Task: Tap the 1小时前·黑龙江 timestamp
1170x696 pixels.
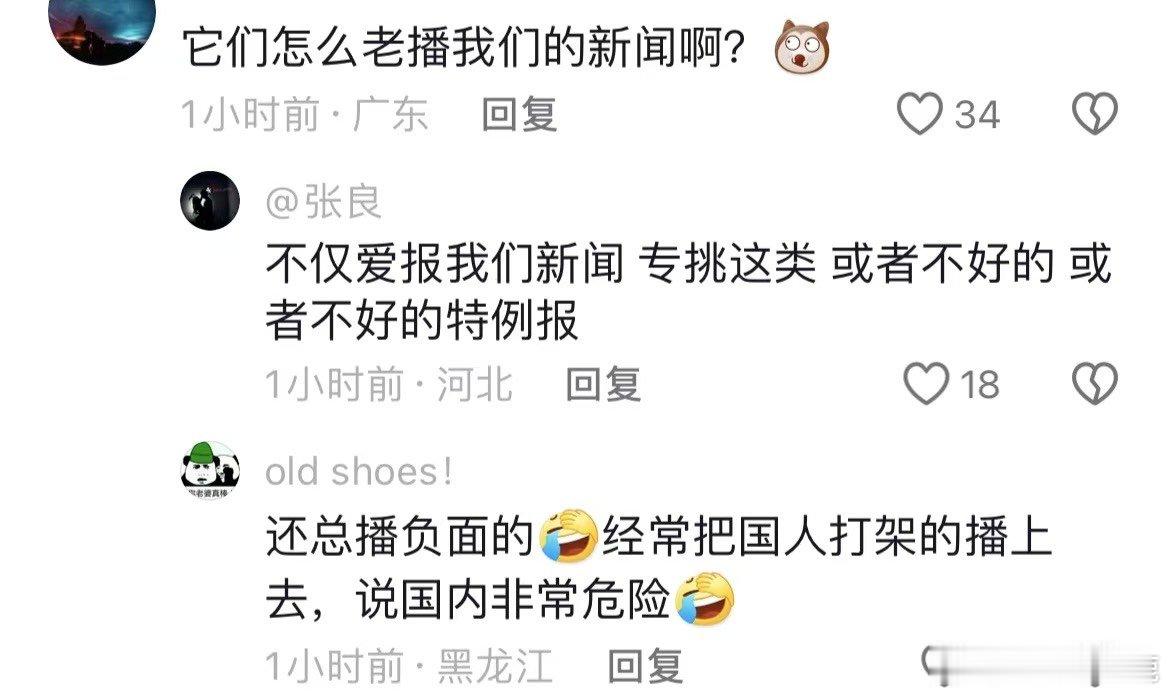Action: pos(409,665)
